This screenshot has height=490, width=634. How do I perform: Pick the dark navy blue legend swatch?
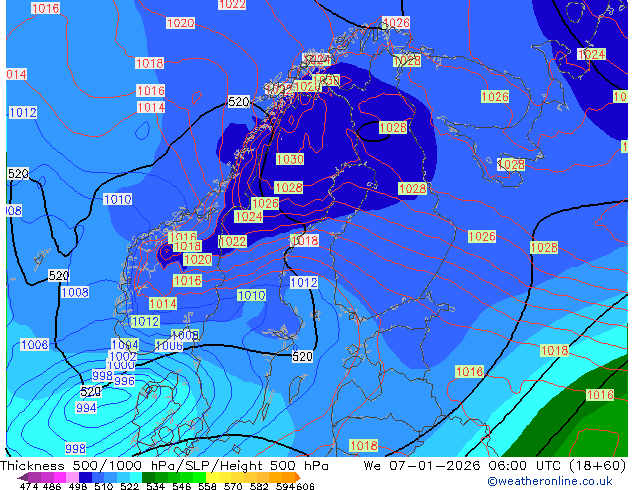point(85,477)
